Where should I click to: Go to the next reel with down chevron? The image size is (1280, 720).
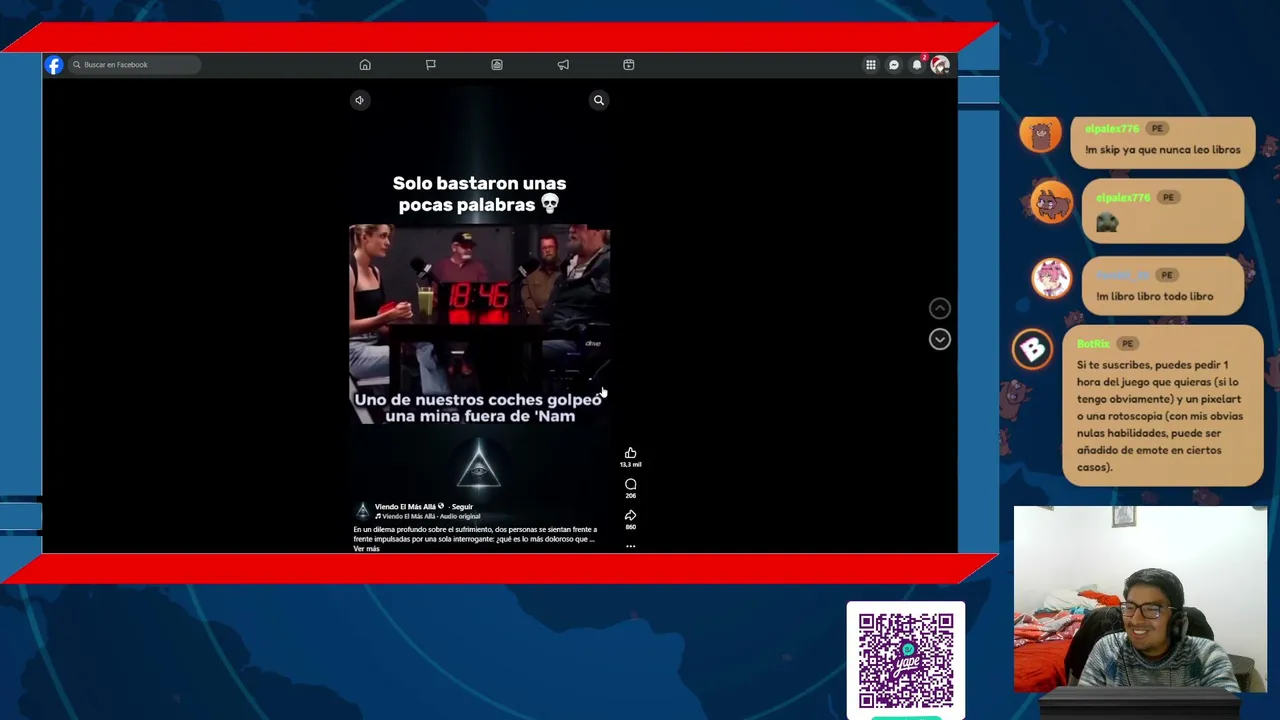pos(939,340)
